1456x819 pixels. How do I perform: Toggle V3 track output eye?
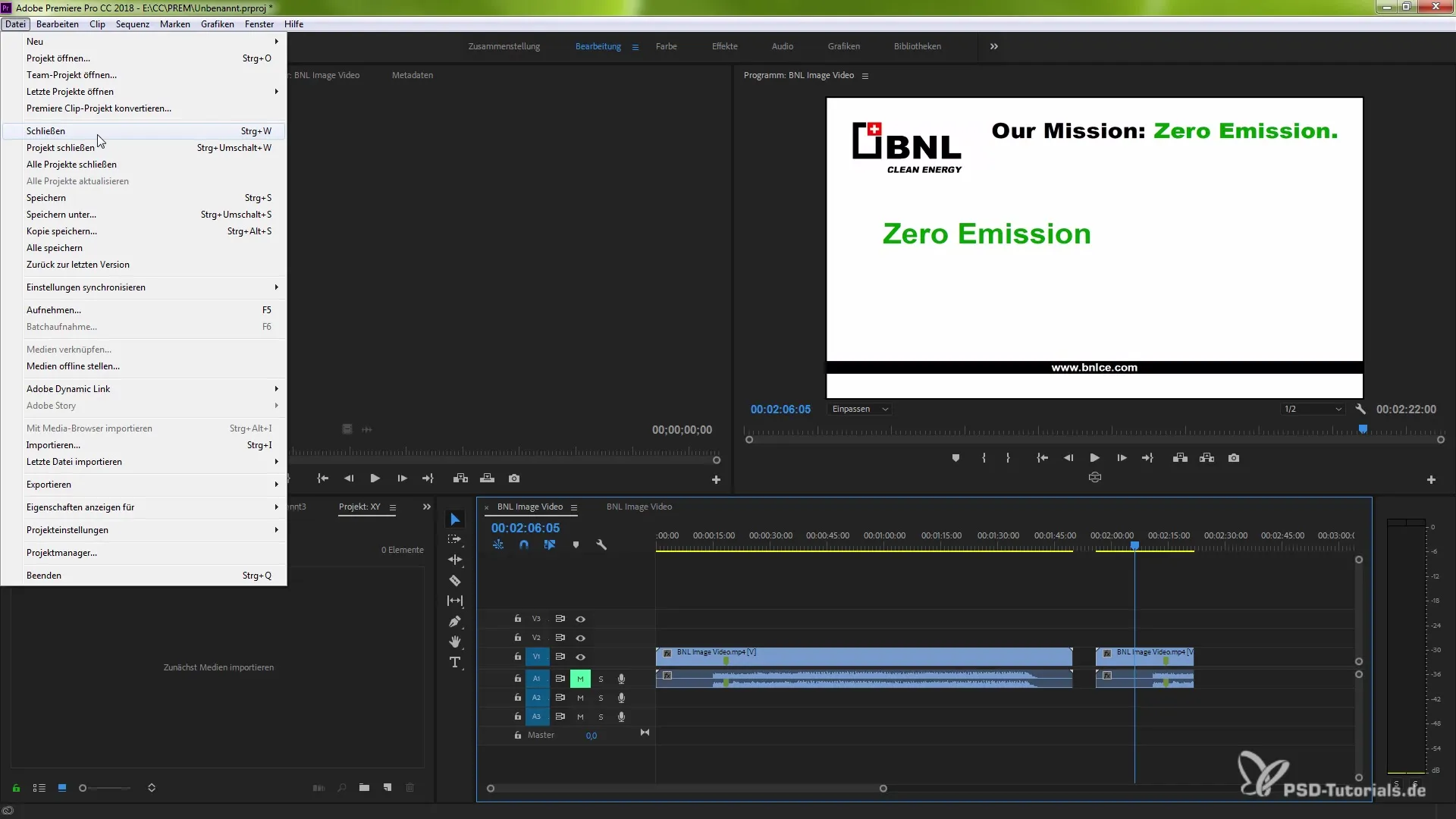580,619
